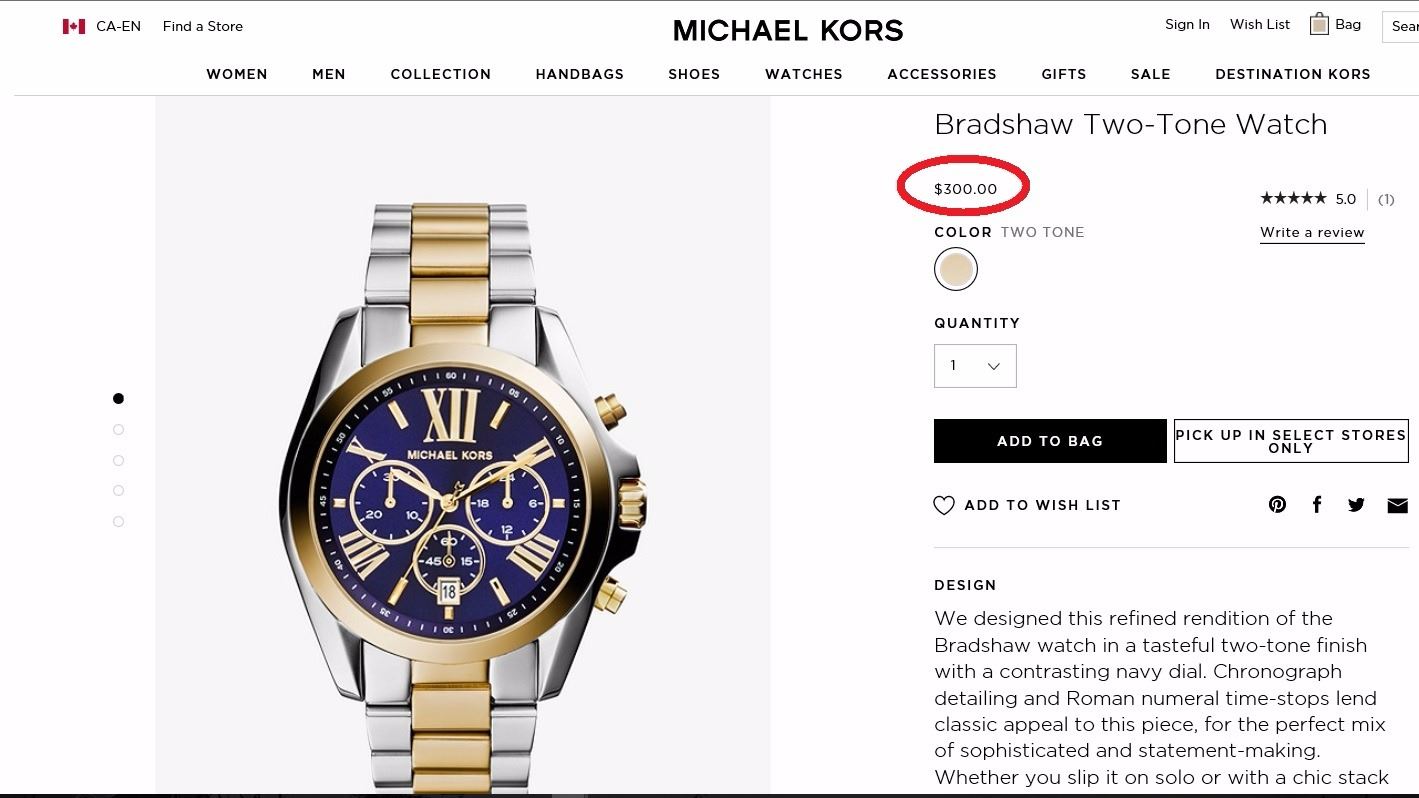This screenshot has width=1419, height=798.
Task: Click the heart wish list icon
Action: click(944, 506)
